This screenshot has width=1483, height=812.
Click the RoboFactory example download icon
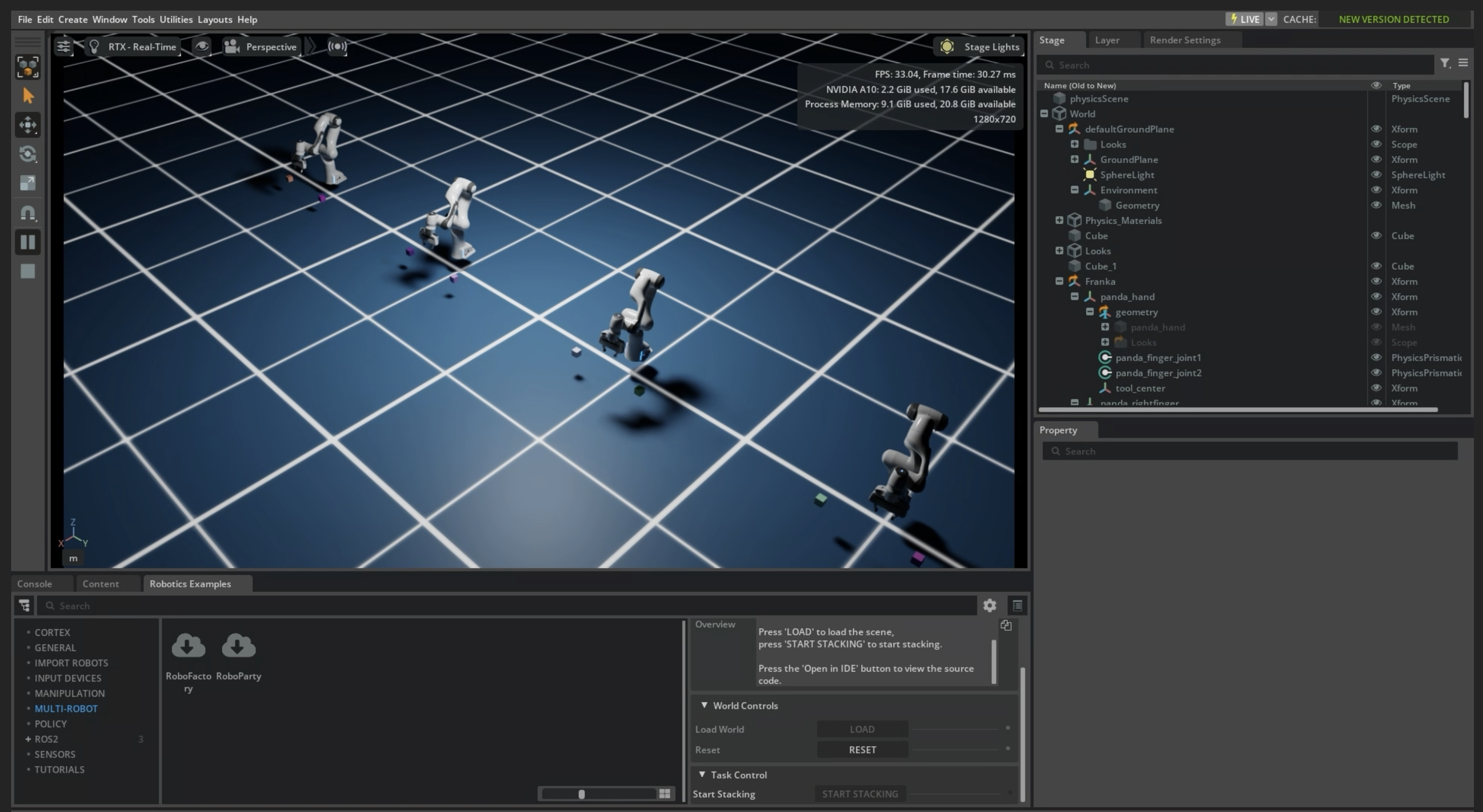188,646
